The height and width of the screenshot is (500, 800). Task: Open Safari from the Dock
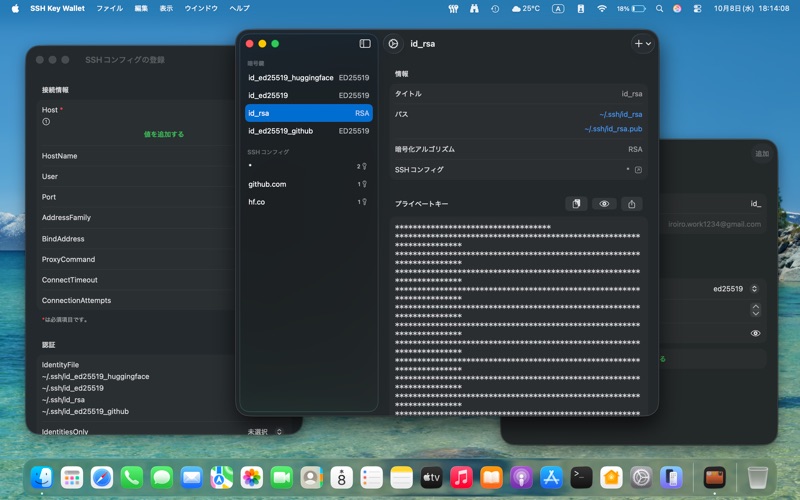coord(102,478)
